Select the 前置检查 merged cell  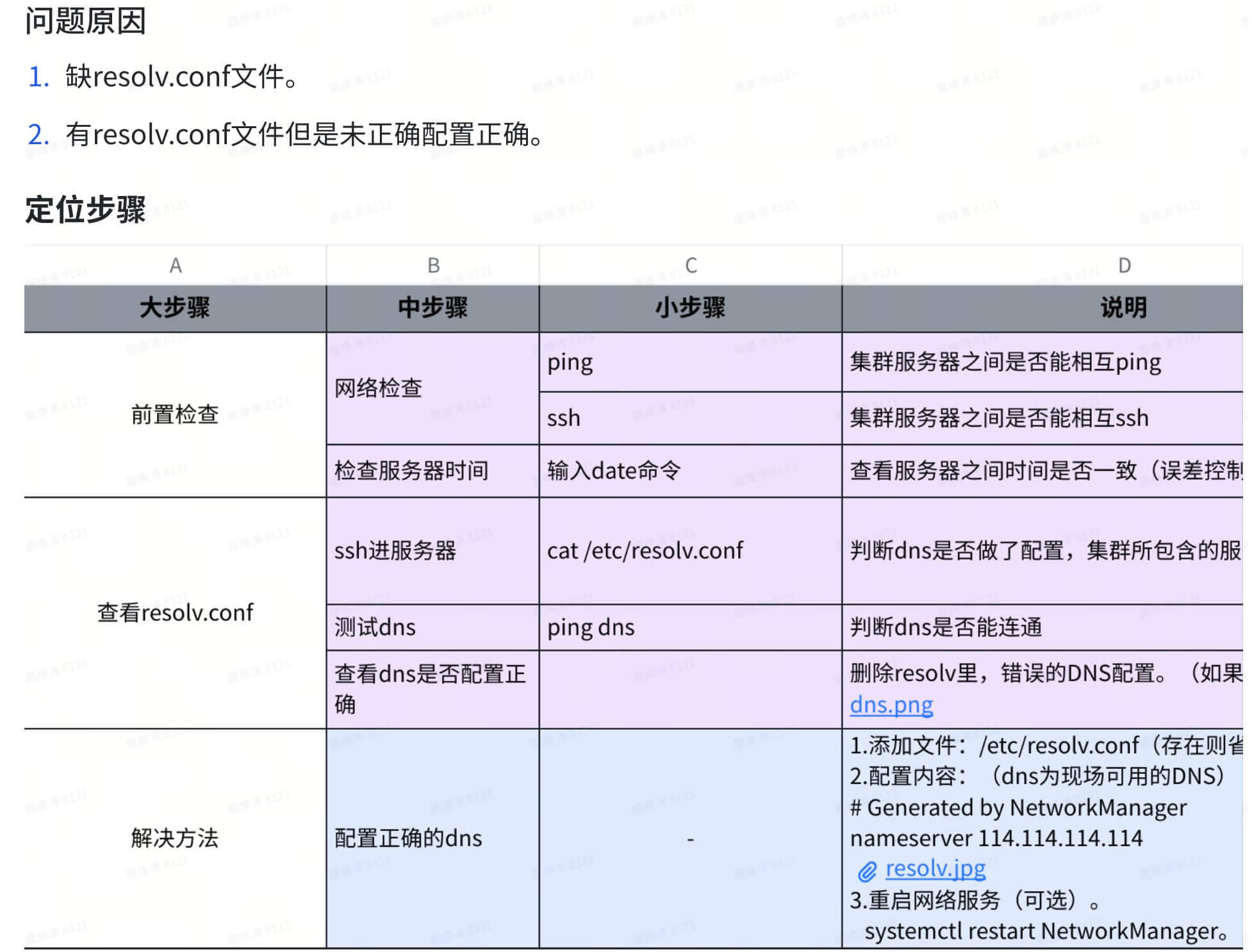coord(175,414)
